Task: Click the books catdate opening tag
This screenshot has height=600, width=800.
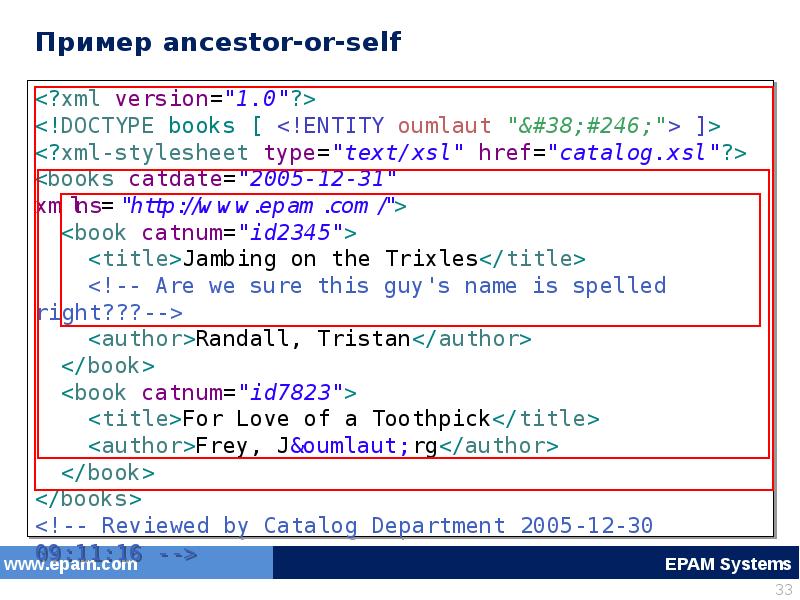Action: [217, 179]
